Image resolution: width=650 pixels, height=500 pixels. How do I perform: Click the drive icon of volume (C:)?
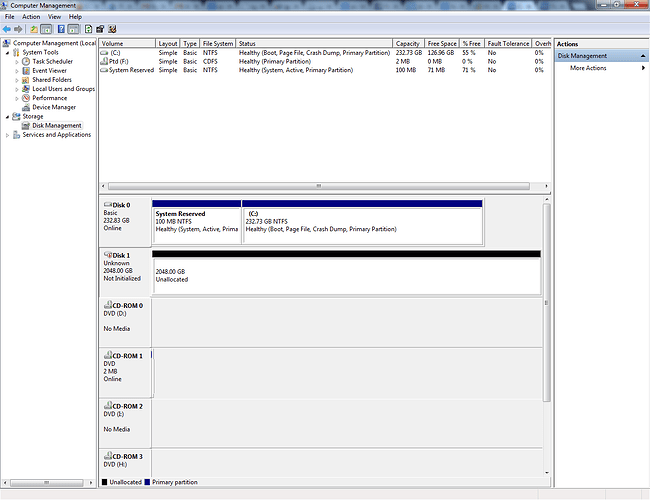pos(104,53)
